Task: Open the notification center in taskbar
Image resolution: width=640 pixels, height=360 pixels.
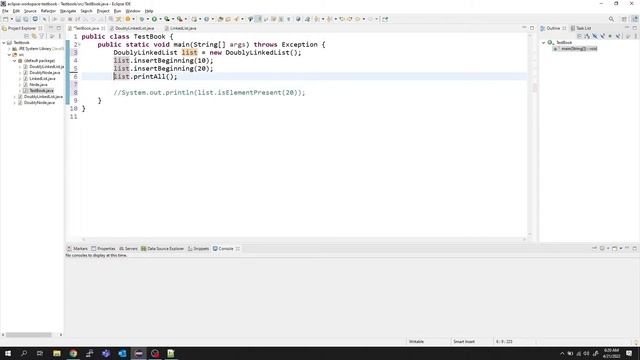Action: (x=629, y=353)
